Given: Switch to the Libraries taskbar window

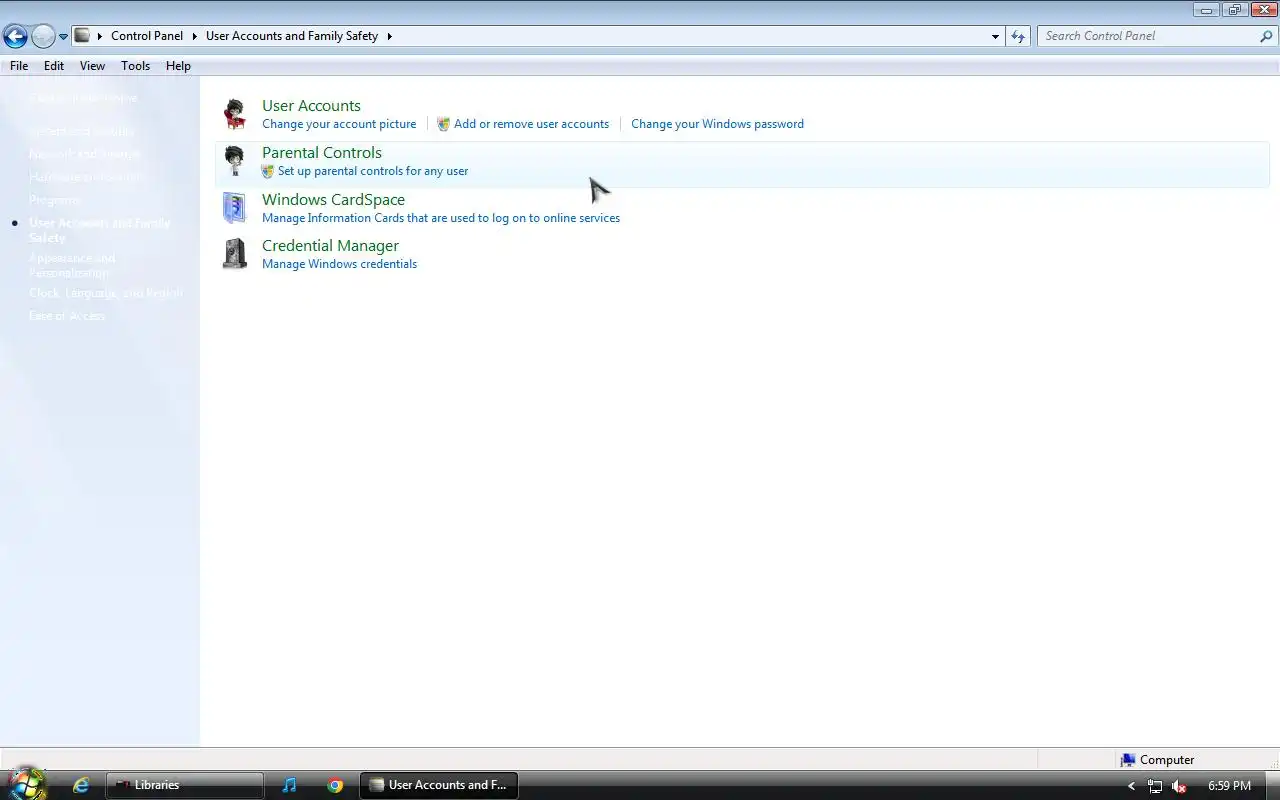Looking at the screenshot, I should pos(185,785).
